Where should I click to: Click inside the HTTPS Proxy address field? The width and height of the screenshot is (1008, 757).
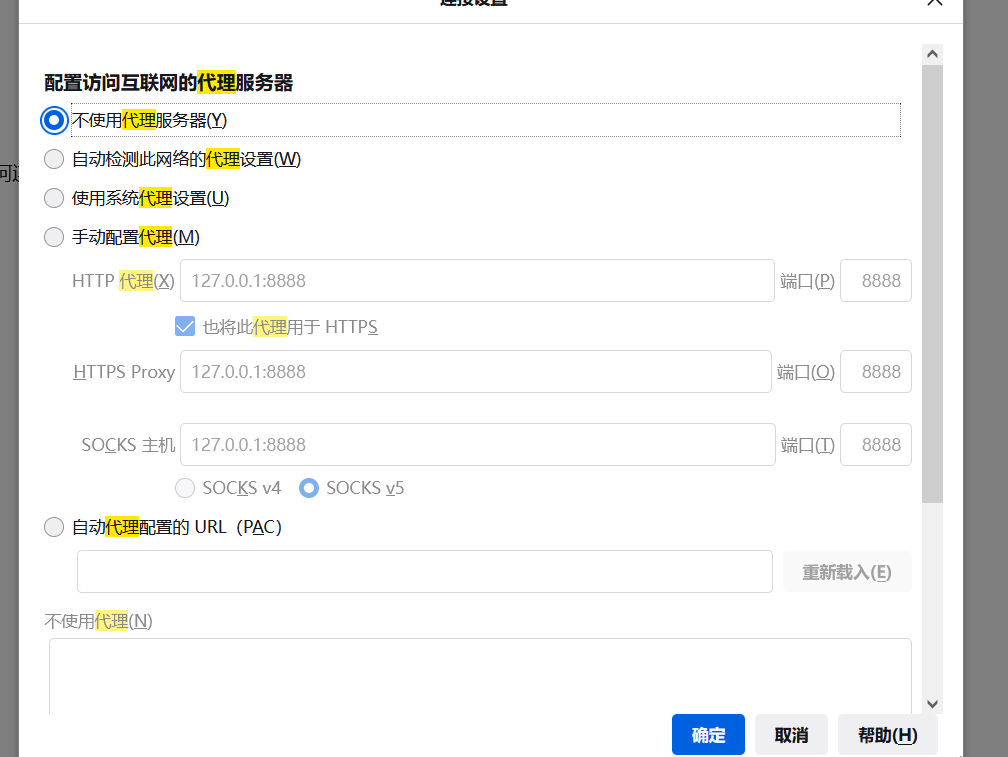pyautogui.click(x=475, y=371)
